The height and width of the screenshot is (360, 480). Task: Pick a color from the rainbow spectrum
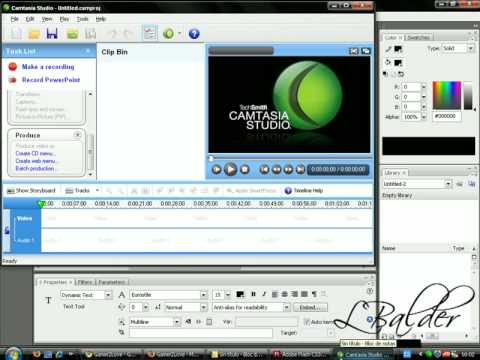coord(447,95)
